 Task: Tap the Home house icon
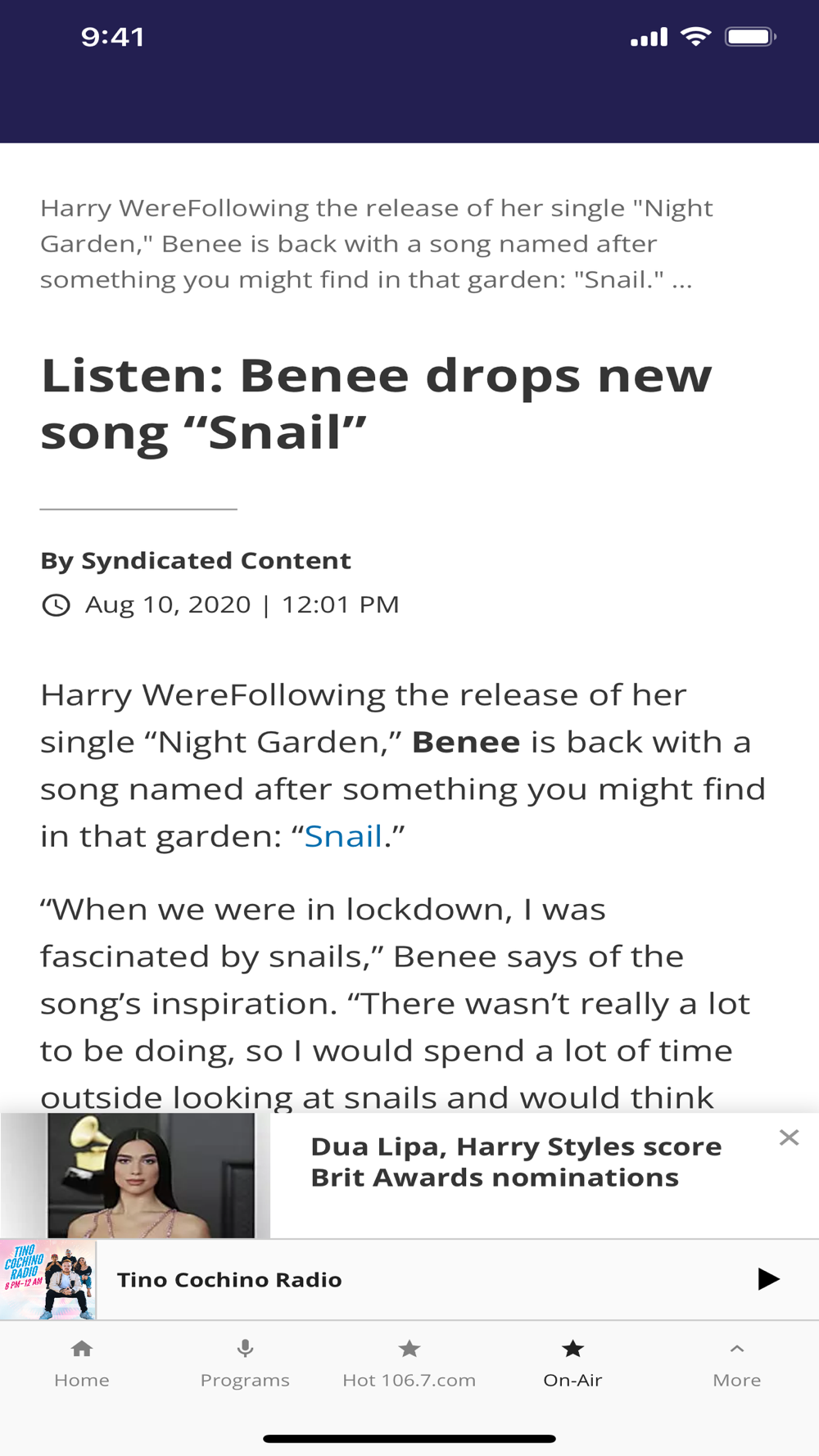(x=82, y=1349)
